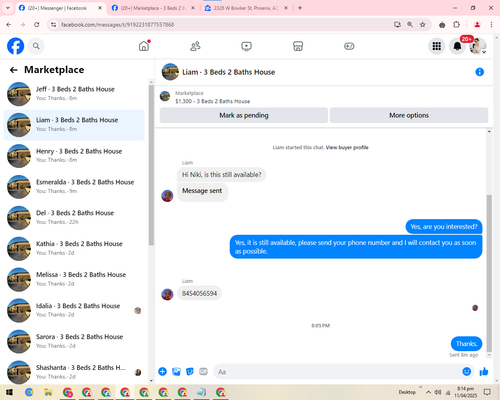The width and height of the screenshot is (500, 400).
Task: Click conversation list scrollbar
Action: (x=151, y=165)
